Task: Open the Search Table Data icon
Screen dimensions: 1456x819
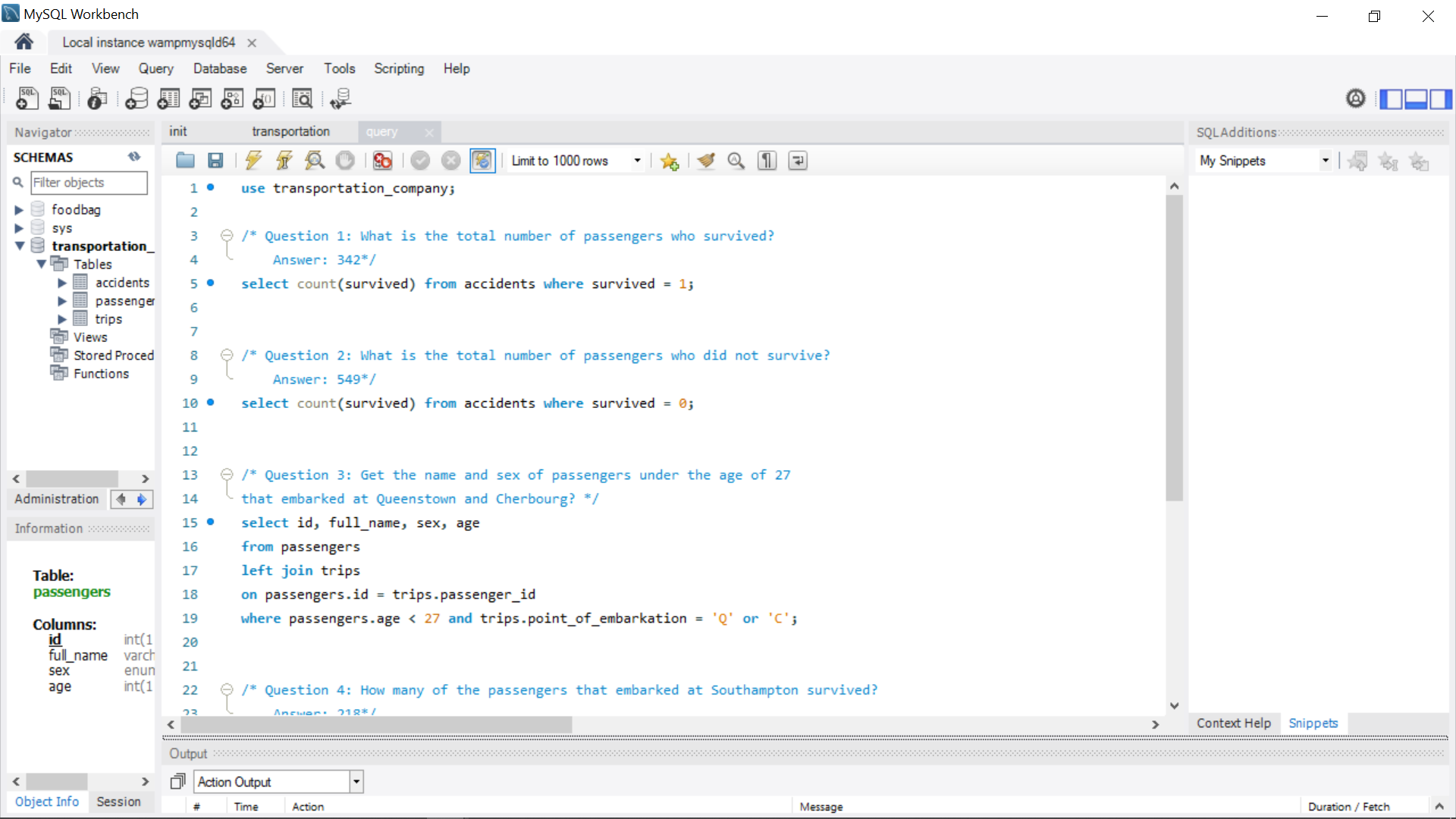Action: (302, 99)
